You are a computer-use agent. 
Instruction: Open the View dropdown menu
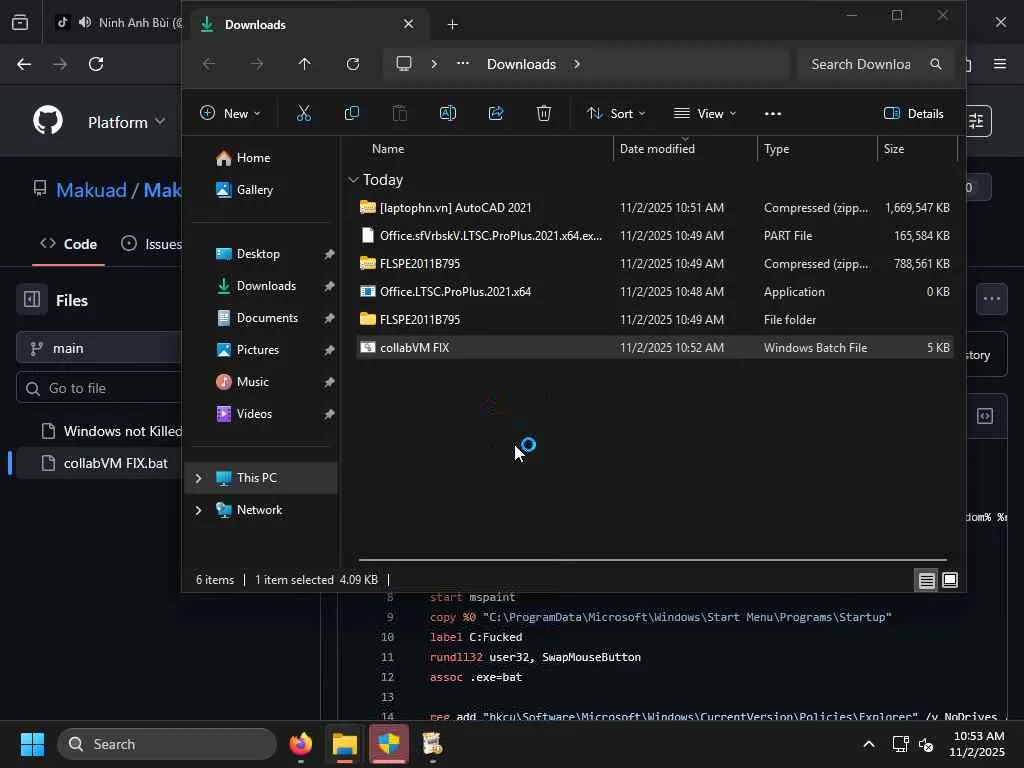[705, 114]
